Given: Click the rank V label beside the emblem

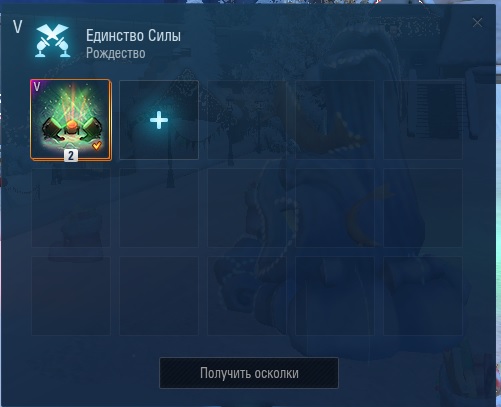Looking at the screenshot, I should point(18,26).
